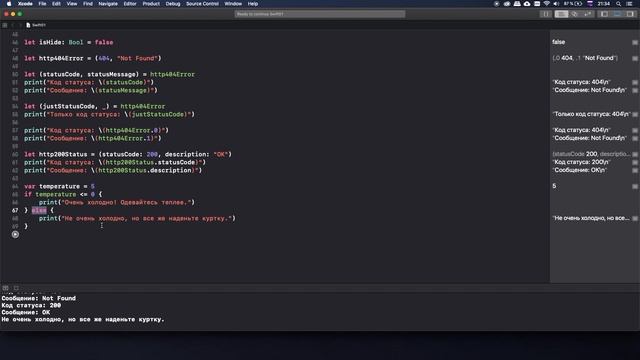Switch to the Standard editor

[x=561, y=14]
